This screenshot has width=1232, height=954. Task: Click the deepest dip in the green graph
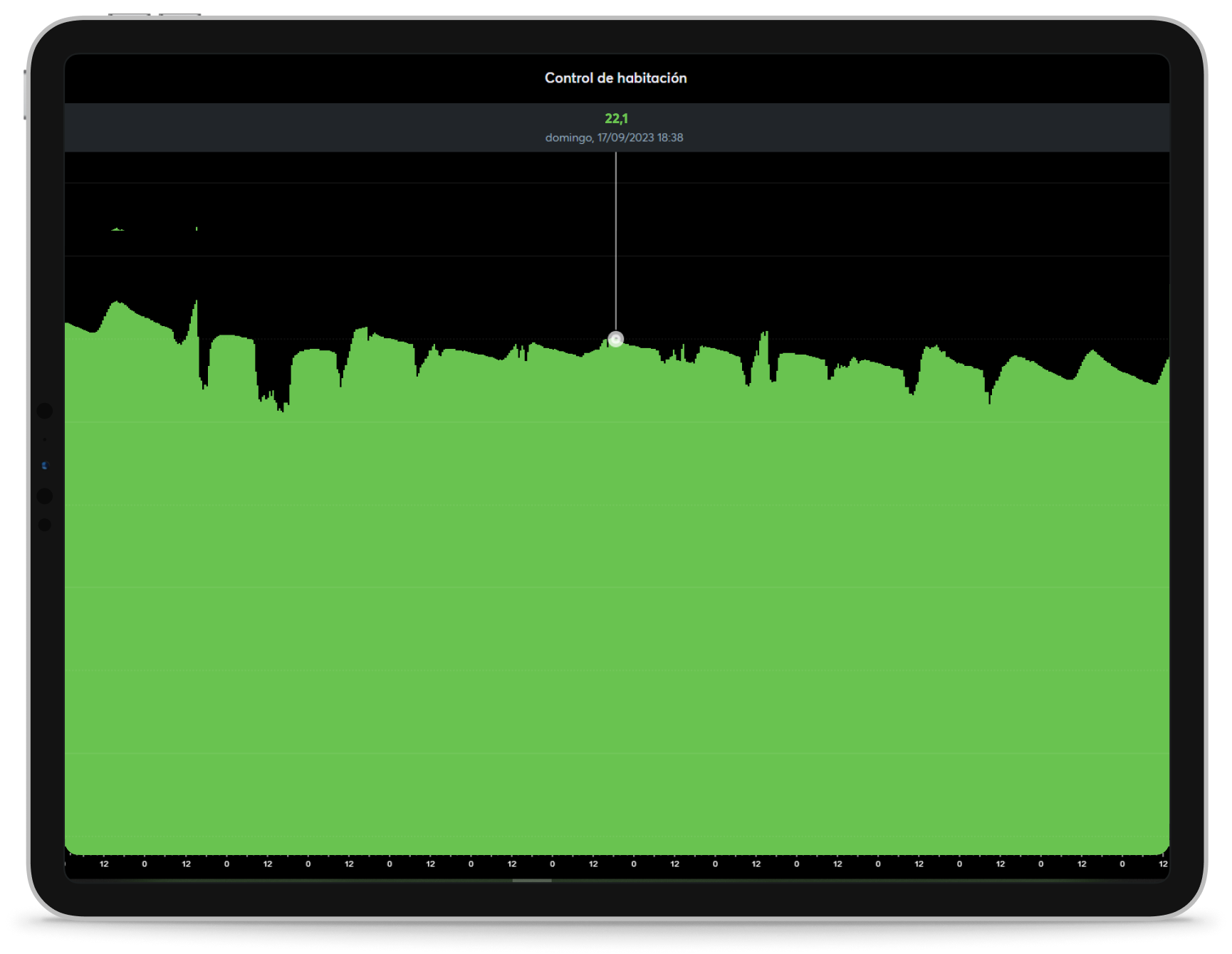(x=283, y=409)
